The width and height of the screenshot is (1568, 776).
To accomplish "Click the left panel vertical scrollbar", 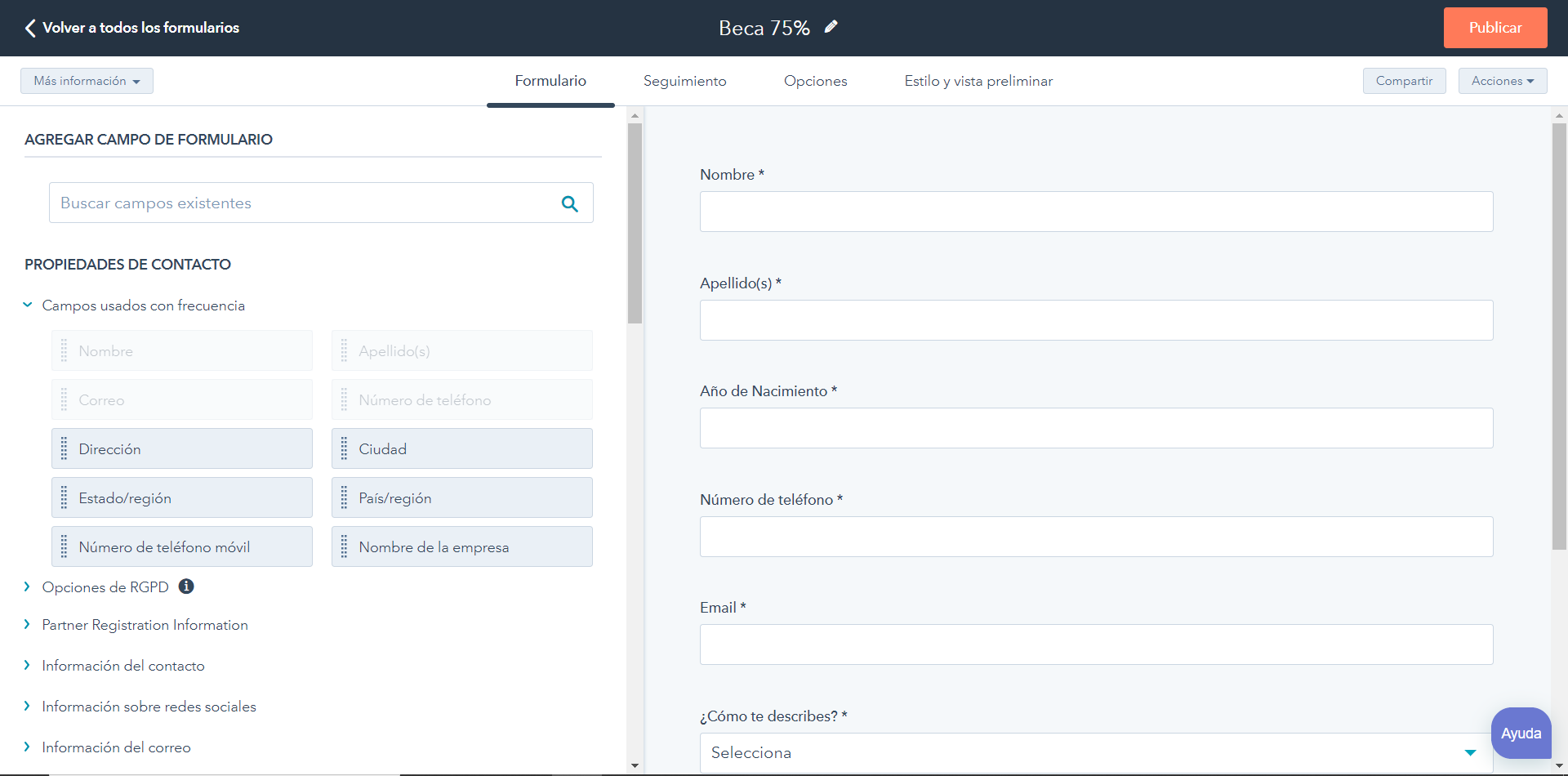I will pyautogui.click(x=635, y=222).
